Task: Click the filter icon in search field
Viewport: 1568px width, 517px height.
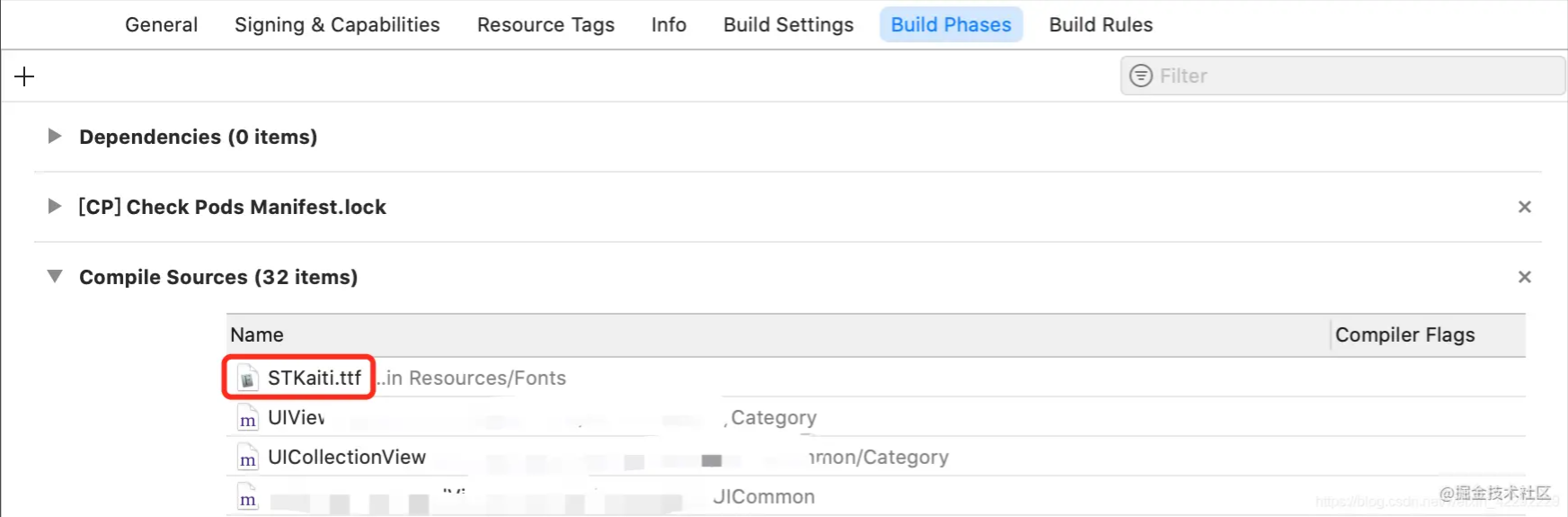Action: pyautogui.click(x=1140, y=76)
